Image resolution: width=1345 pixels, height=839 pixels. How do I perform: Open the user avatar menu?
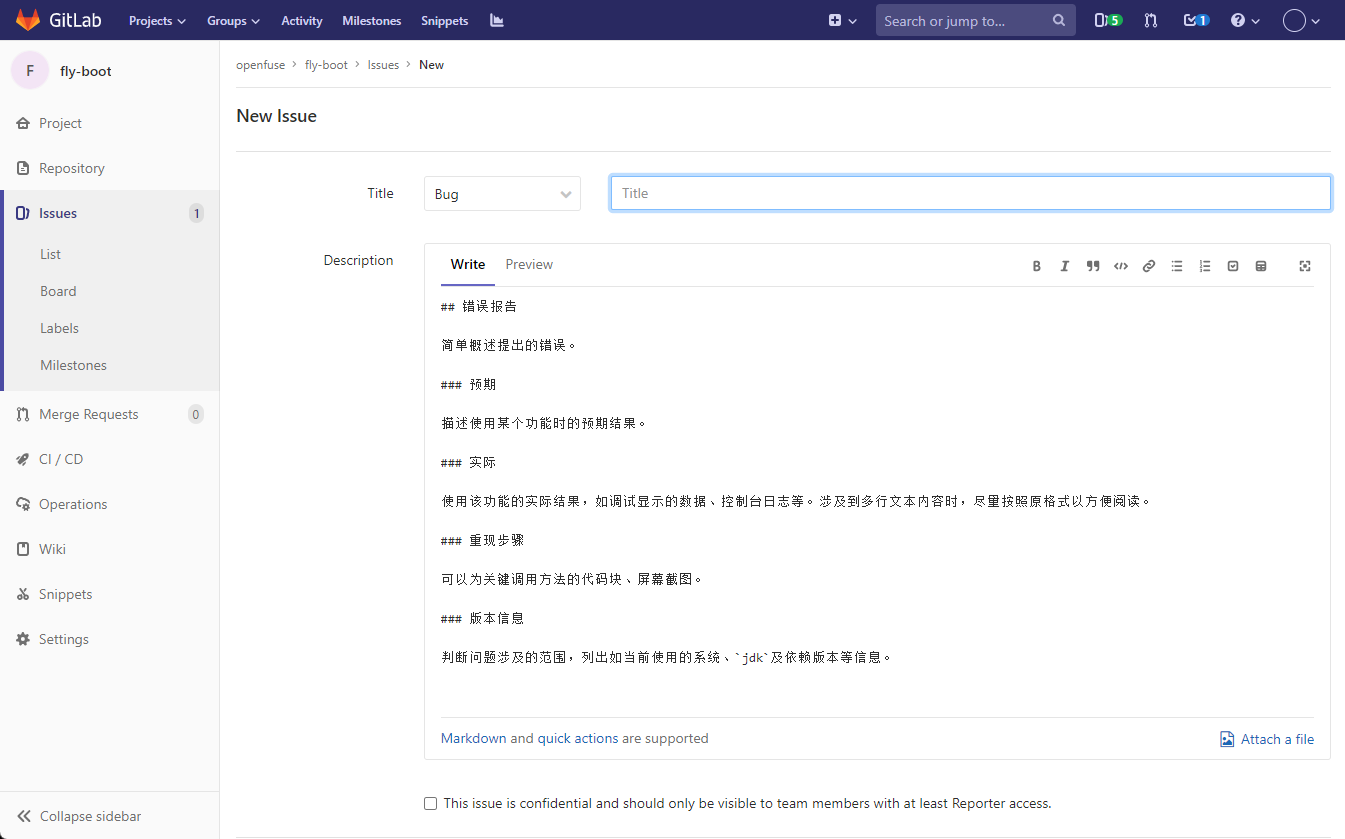tap(1301, 20)
